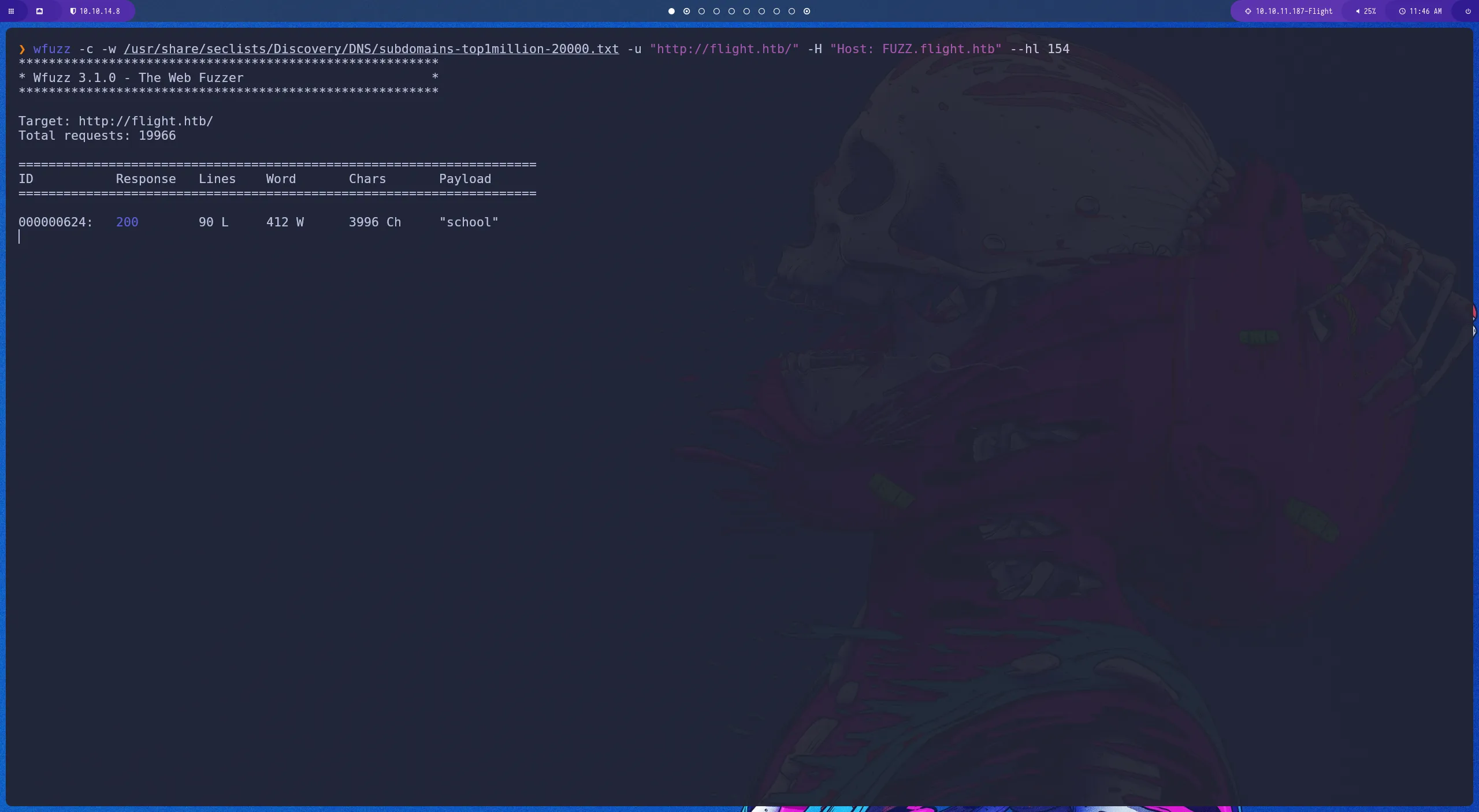1479x812 pixels.
Task: Click the screenshot camera icon
Action: coord(40,11)
